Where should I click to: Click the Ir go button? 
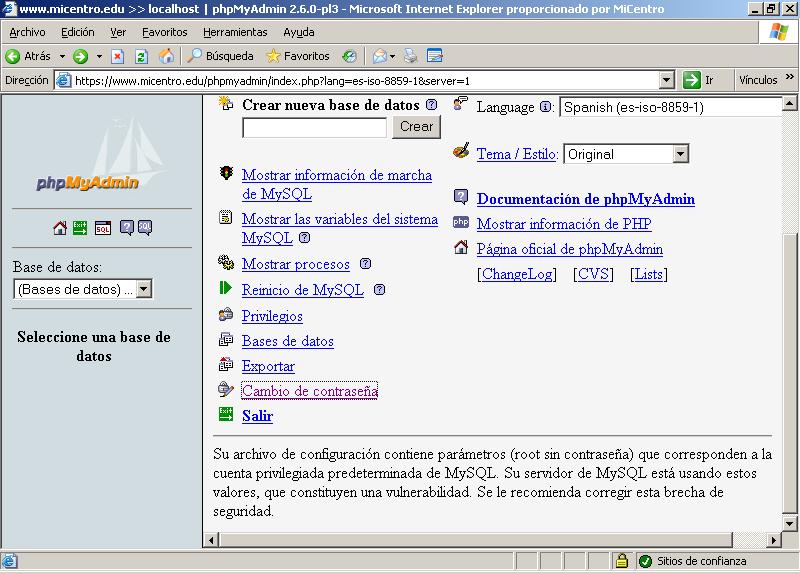coord(699,80)
